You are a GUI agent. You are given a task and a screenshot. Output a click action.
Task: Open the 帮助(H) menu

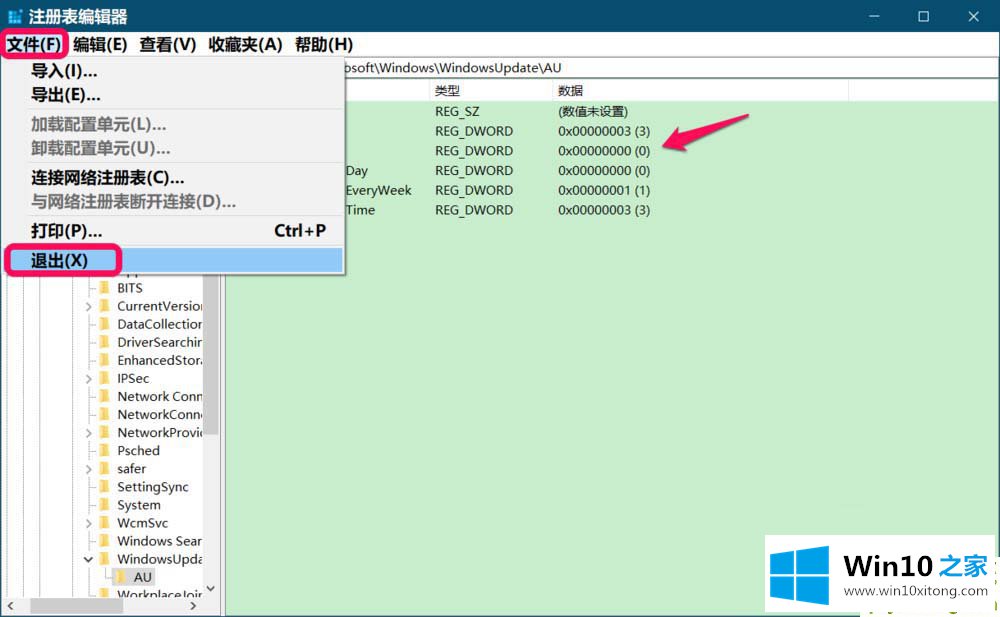click(x=323, y=45)
